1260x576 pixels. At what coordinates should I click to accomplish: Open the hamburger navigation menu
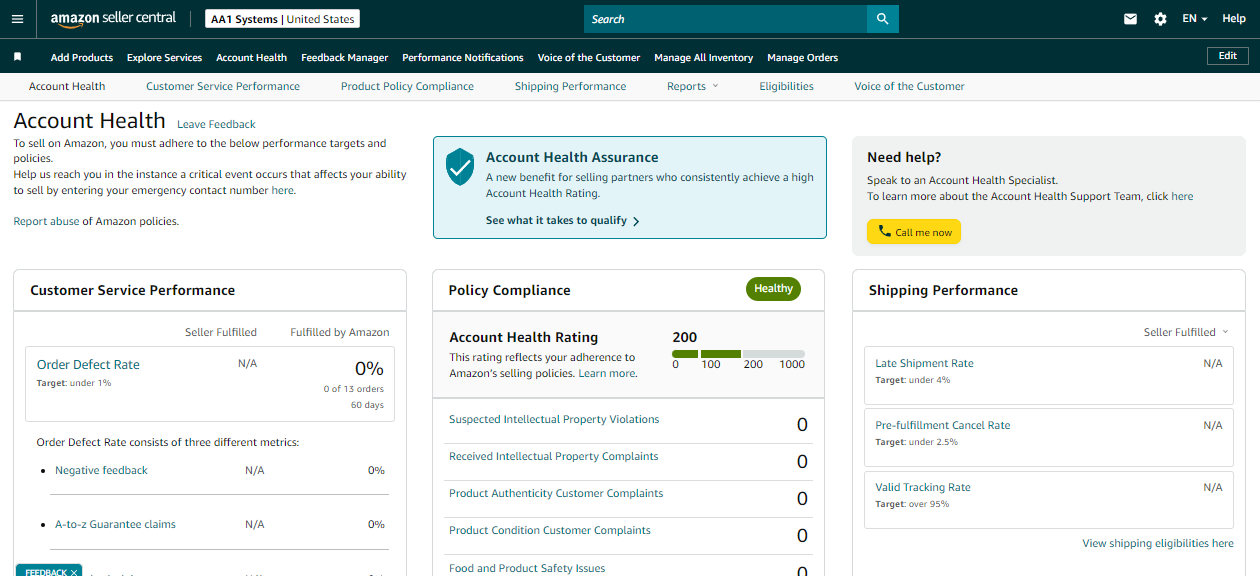(17, 19)
